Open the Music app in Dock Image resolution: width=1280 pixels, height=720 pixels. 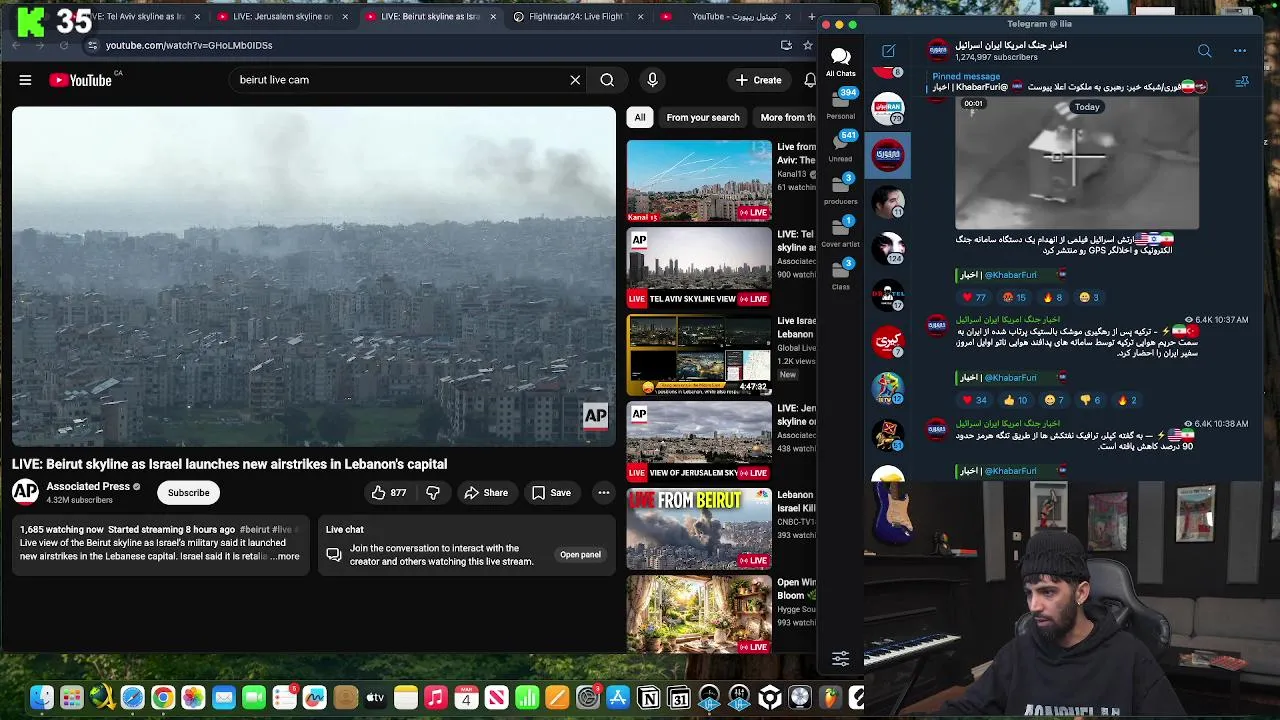tap(436, 697)
